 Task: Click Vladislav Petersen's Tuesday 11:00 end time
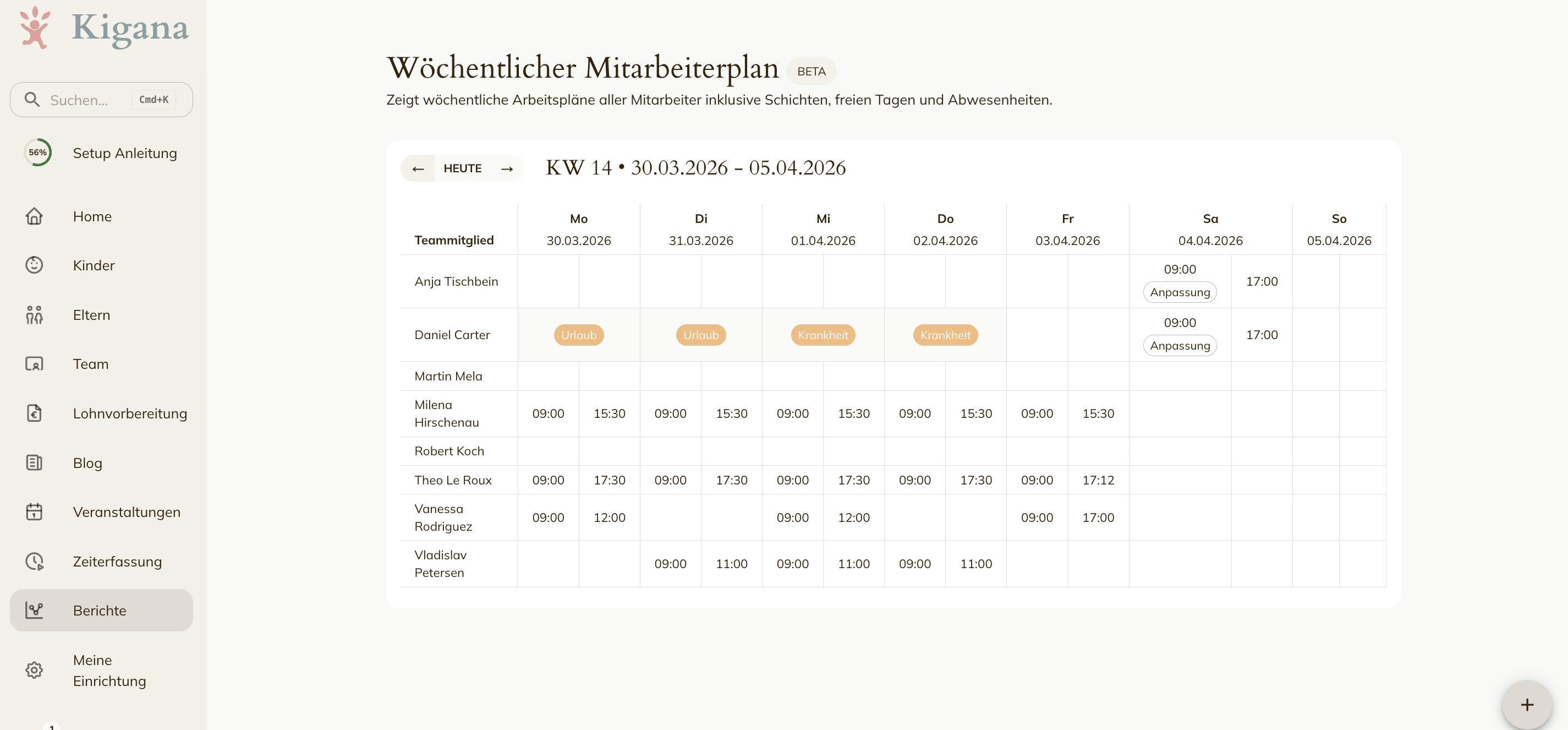(x=732, y=564)
